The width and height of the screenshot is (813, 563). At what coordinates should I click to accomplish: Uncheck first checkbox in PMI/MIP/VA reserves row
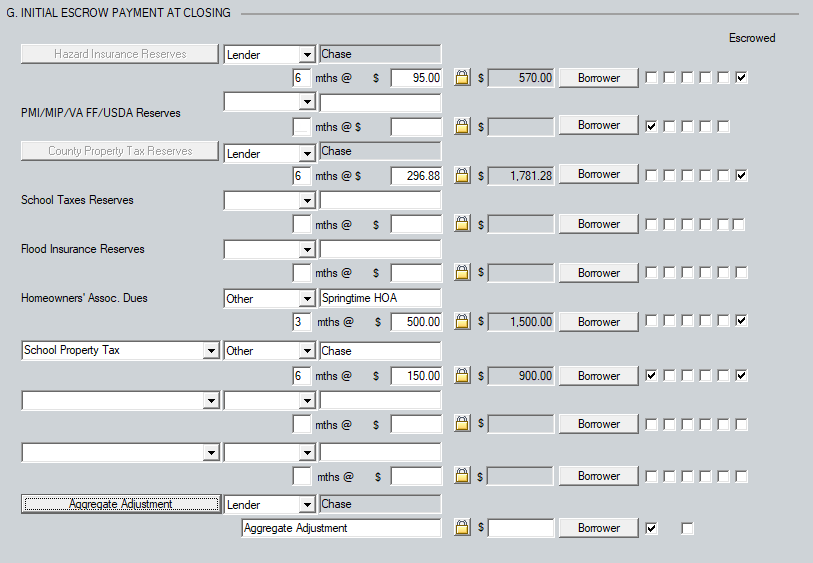pyautogui.click(x=652, y=126)
